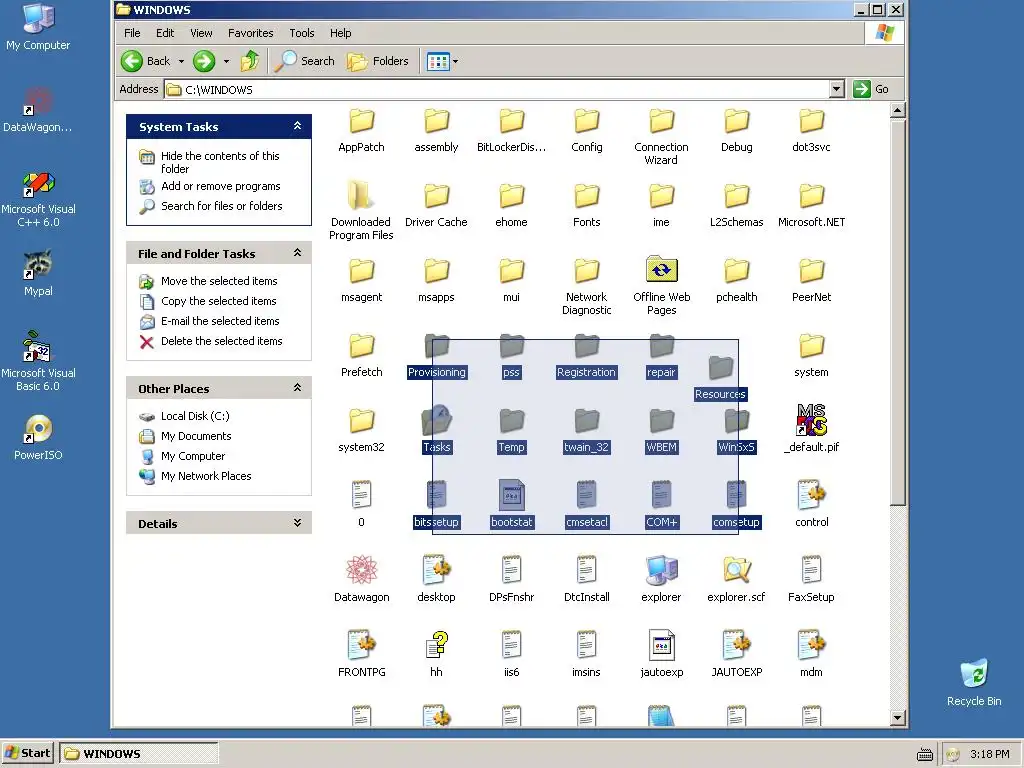Select the Downloaded Program Files folder
1024x768 pixels.
click(361, 210)
